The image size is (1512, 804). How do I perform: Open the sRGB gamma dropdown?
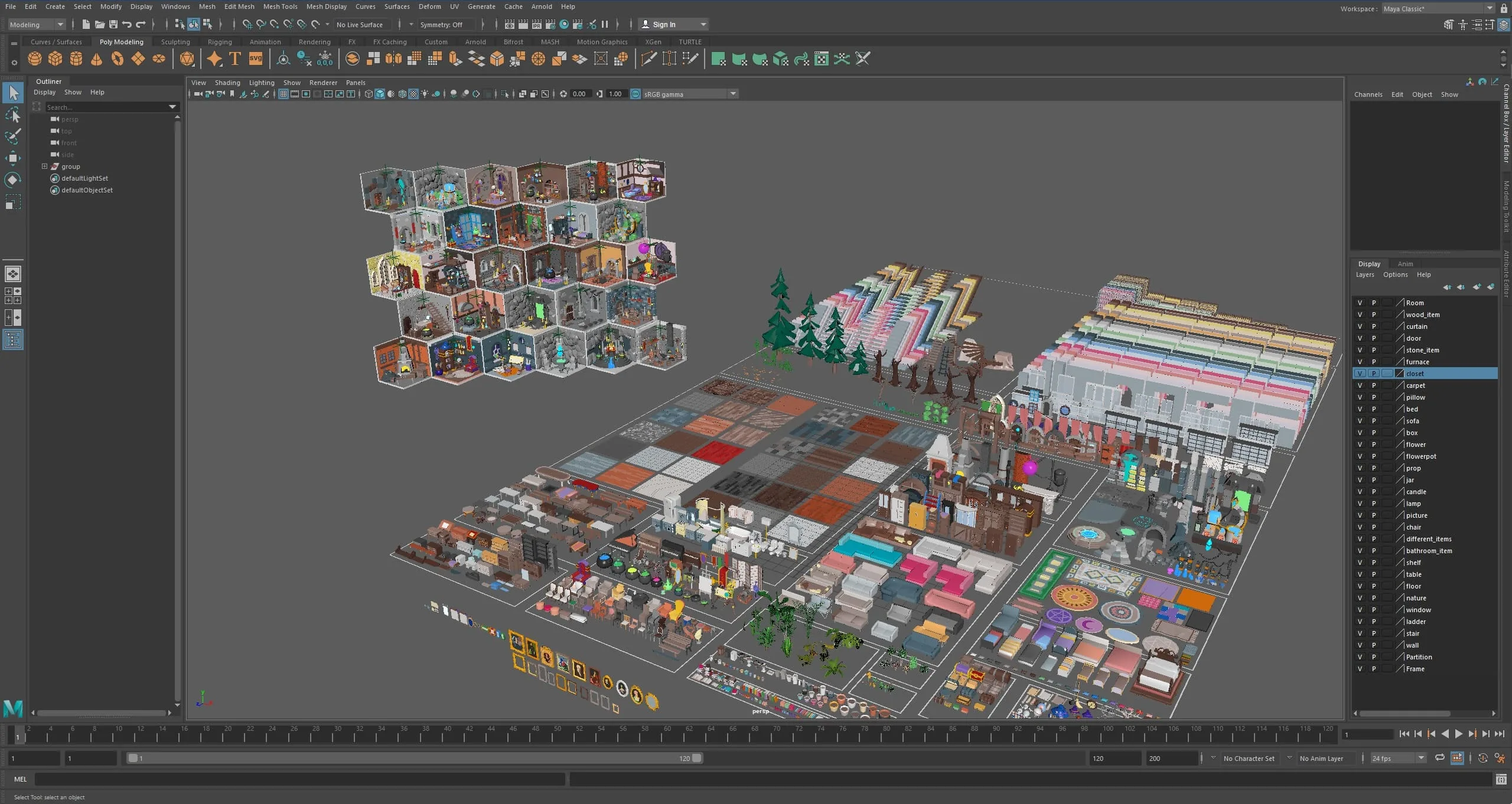[x=733, y=94]
